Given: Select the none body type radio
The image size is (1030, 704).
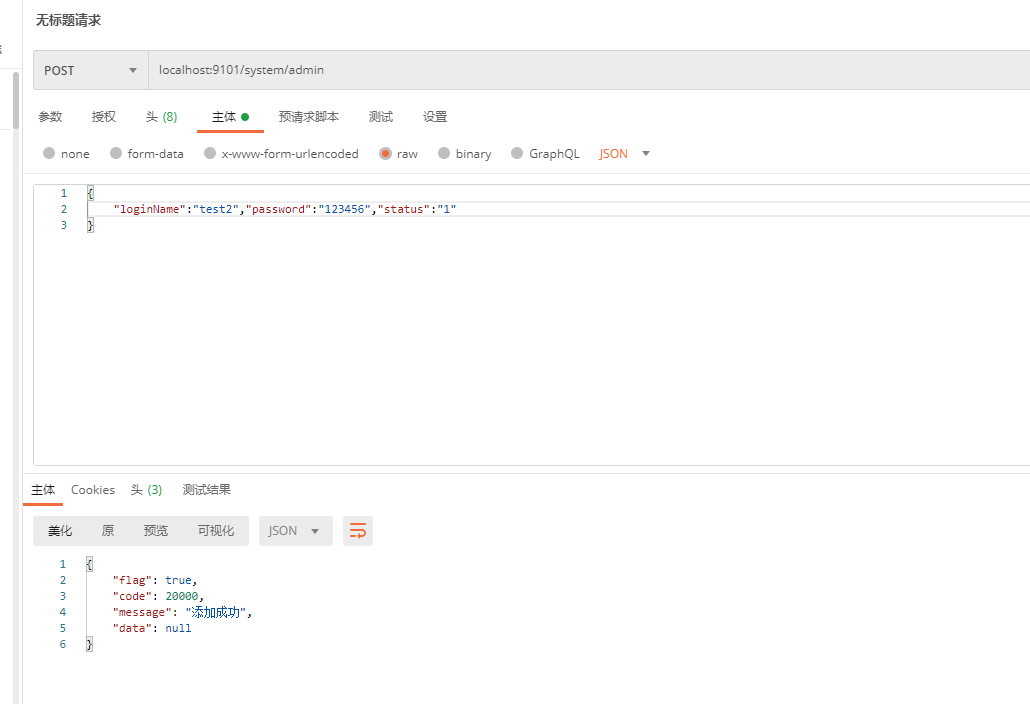Looking at the screenshot, I should tap(49, 154).
